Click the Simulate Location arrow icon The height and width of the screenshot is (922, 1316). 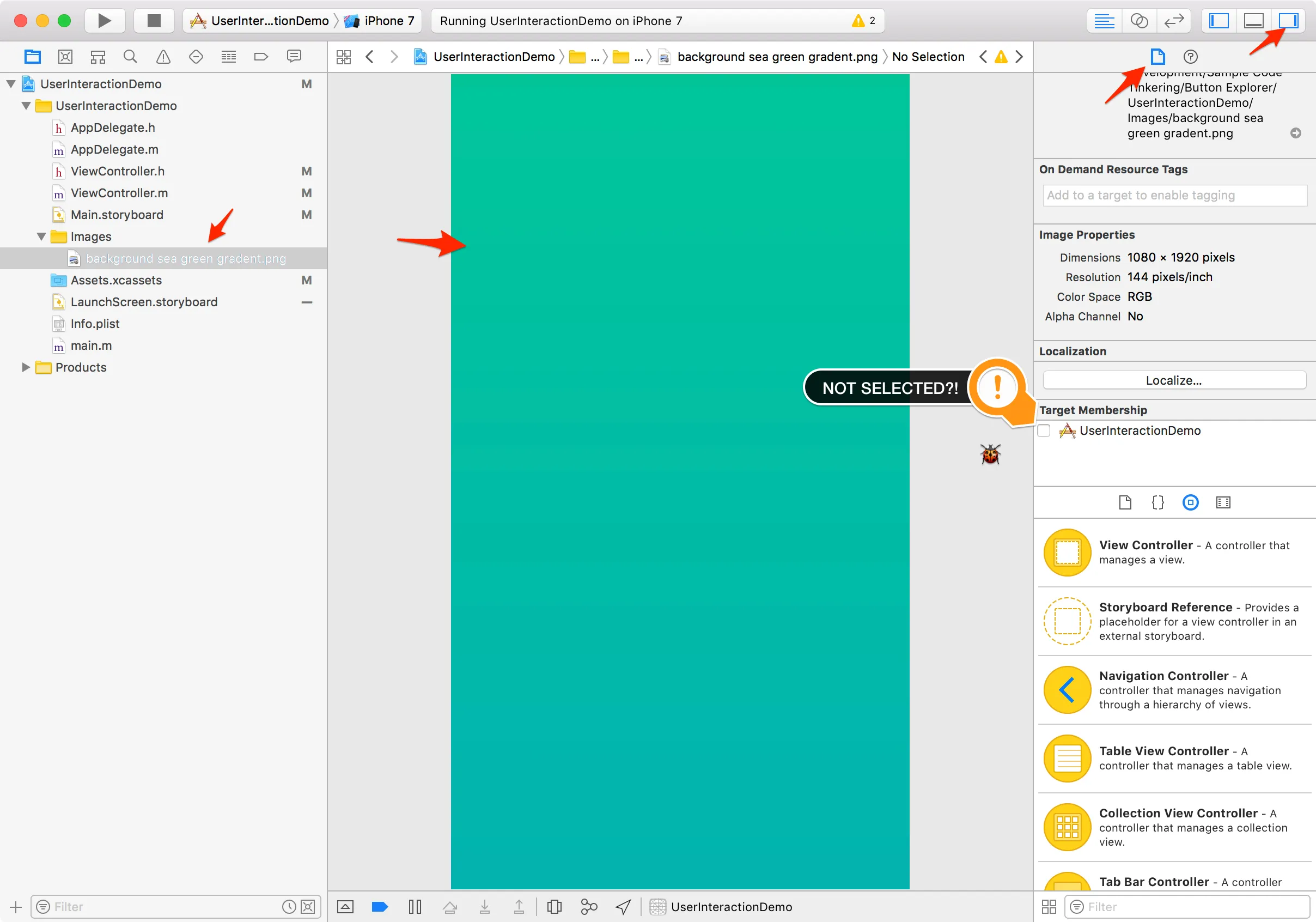(623, 907)
